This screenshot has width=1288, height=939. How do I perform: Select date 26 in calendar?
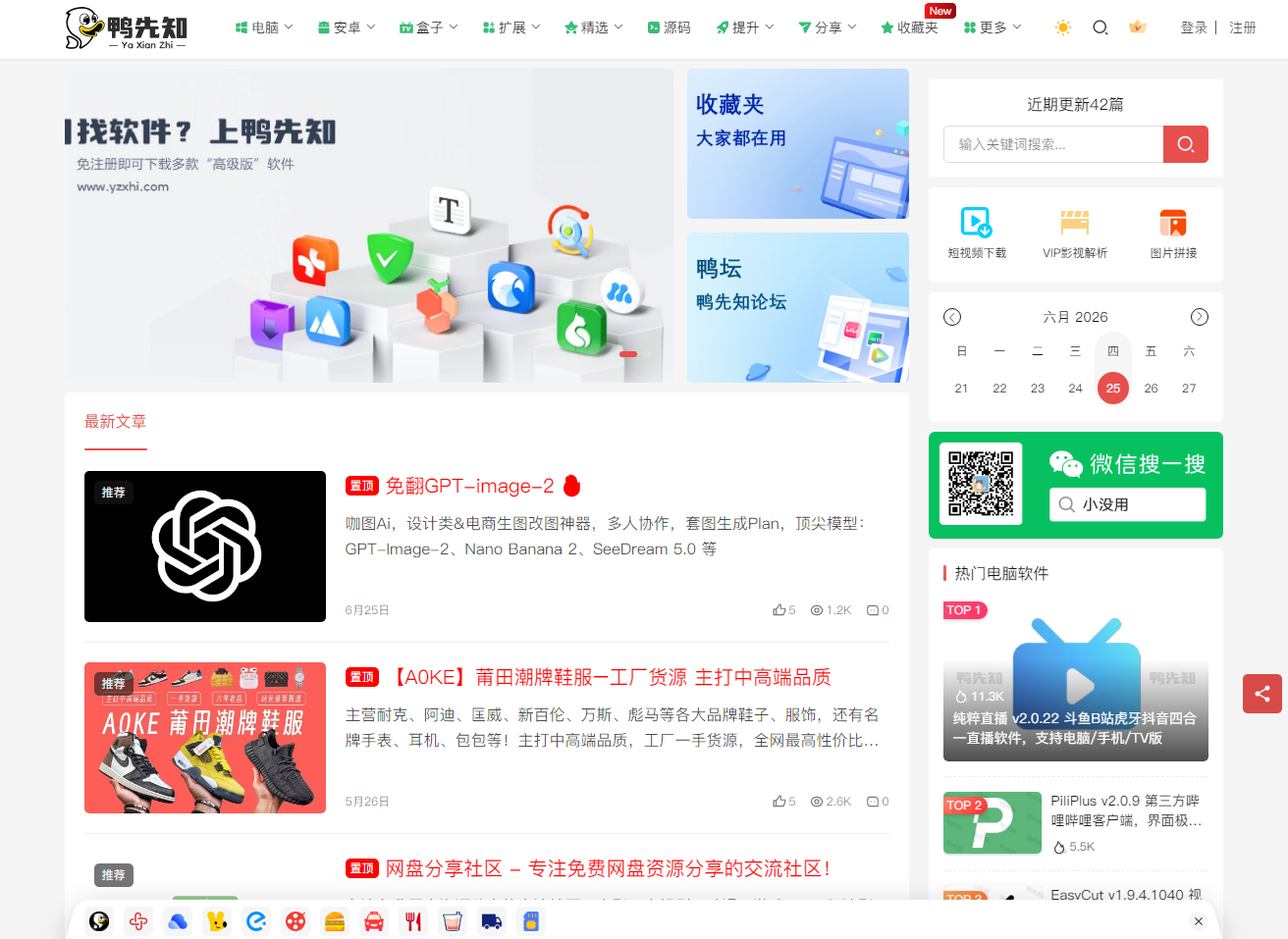1152,389
